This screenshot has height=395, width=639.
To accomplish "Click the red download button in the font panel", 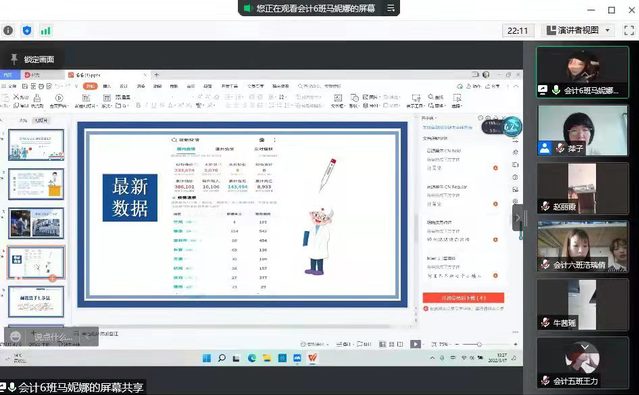I will click(463, 298).
